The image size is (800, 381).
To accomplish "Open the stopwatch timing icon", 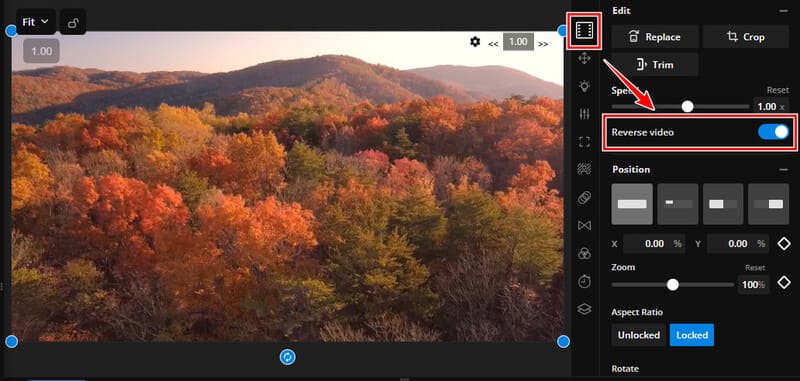I will tap(584, 281).
